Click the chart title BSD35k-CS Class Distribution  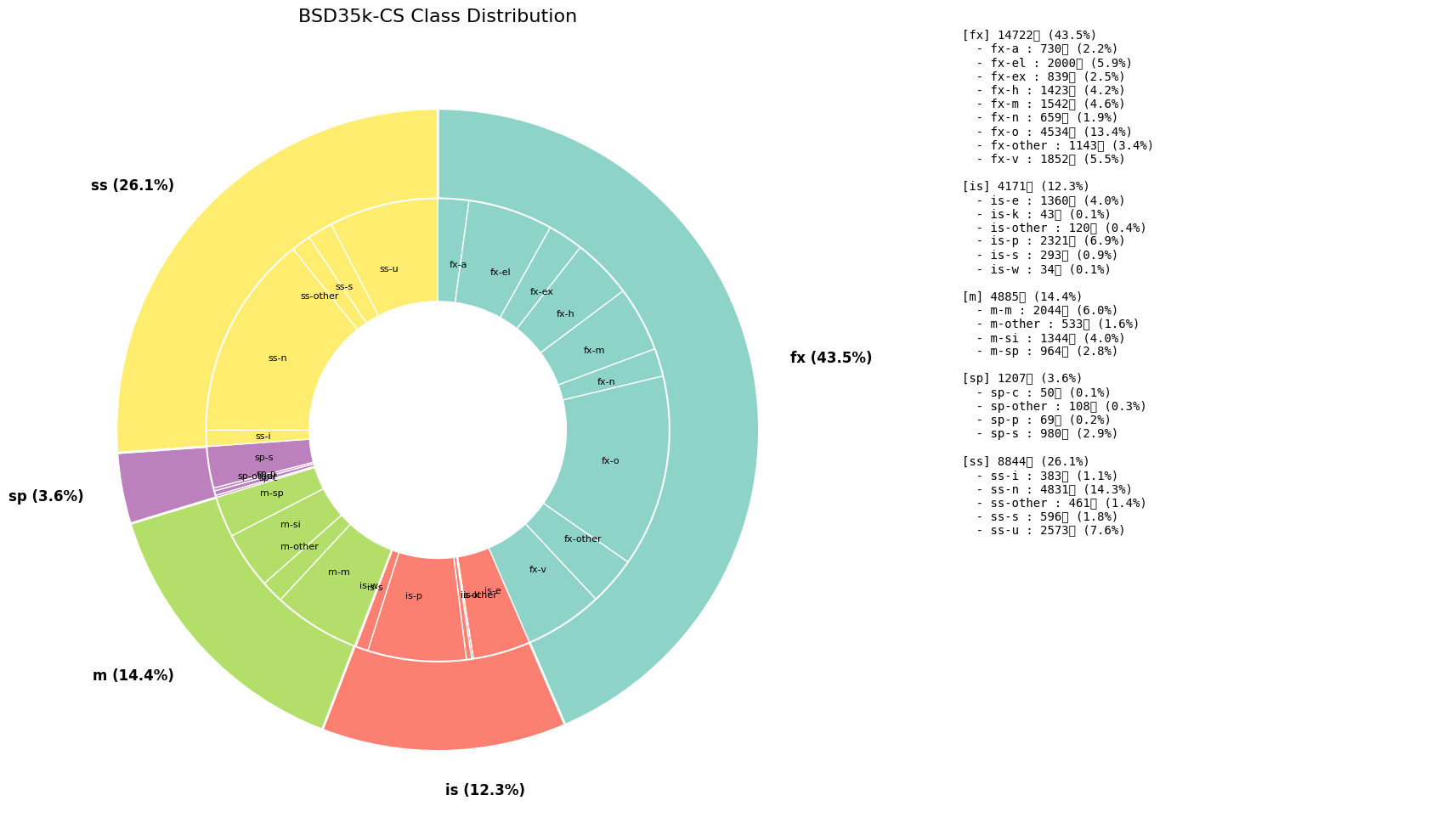(x=438, y=17)
